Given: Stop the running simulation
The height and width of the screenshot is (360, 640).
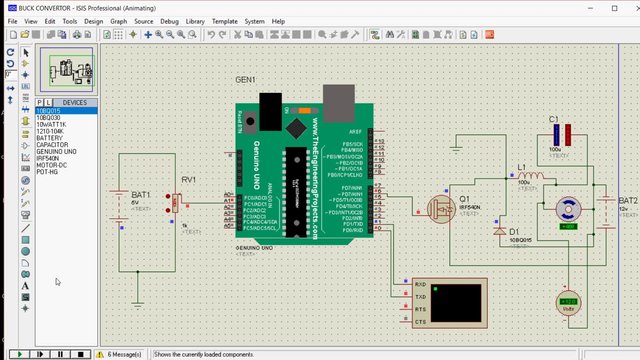Looking at the screenshot, I should [x=80, y=354].
